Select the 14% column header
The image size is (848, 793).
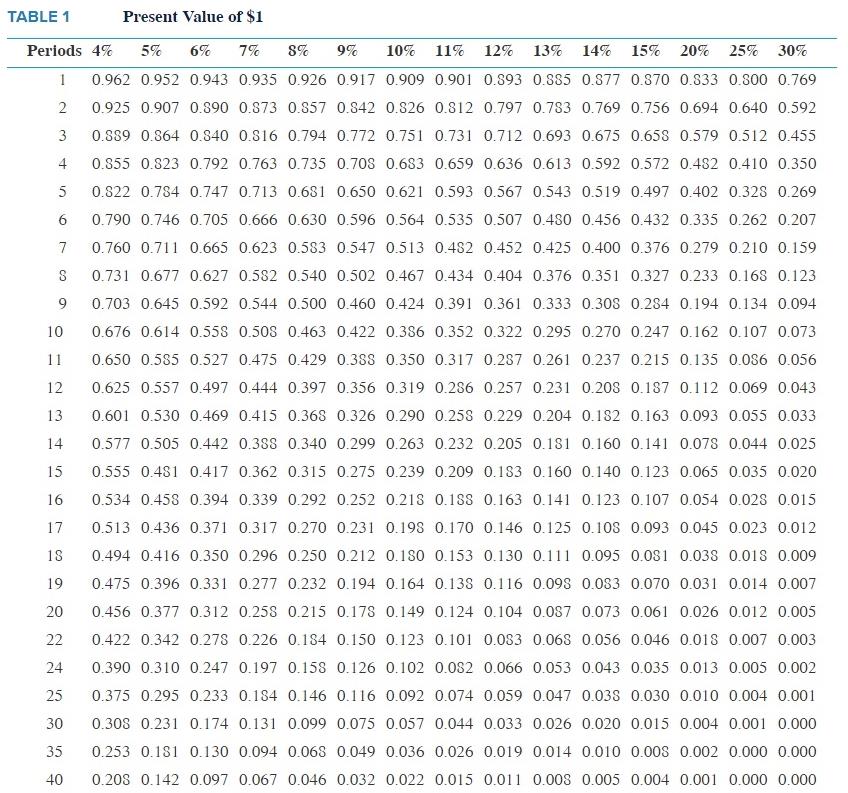(597, 51)
